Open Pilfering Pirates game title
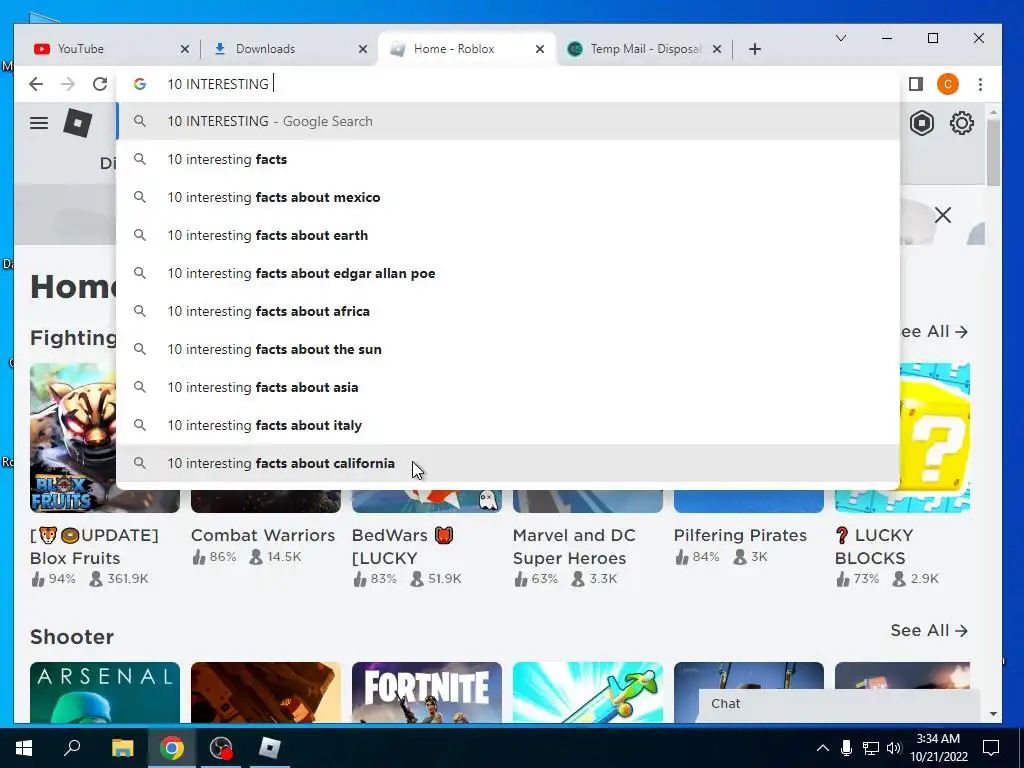 click(x=740, y=536)
